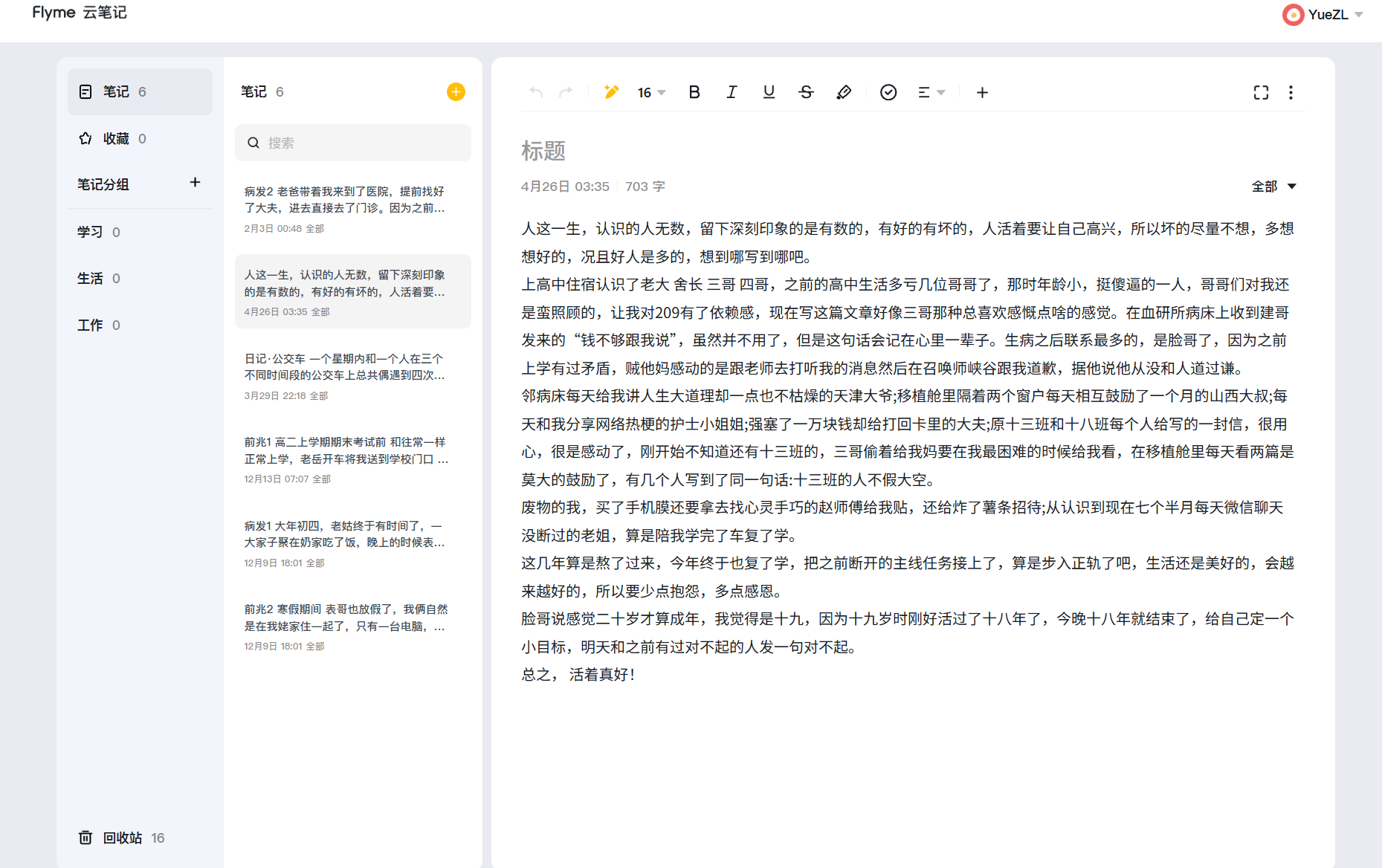Image resolution: width=1382 pixels, height=868 pixels.
Task: Open the three-dot more options menu
Action: 1291,92
